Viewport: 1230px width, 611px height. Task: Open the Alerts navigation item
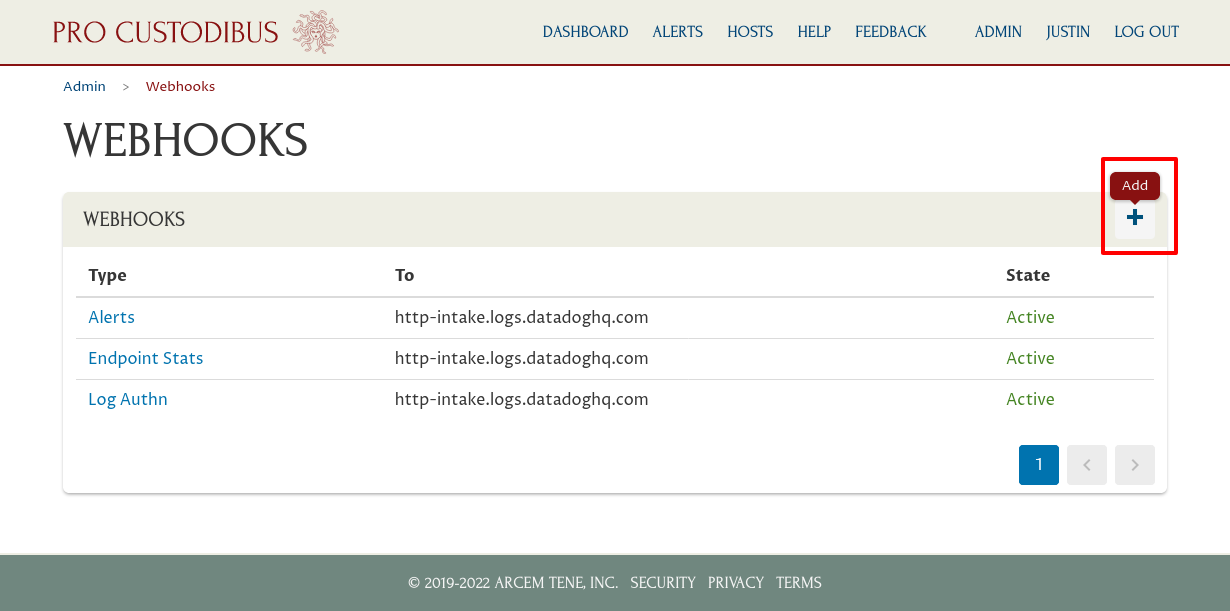pyautogui.click(x=678, y=32)
